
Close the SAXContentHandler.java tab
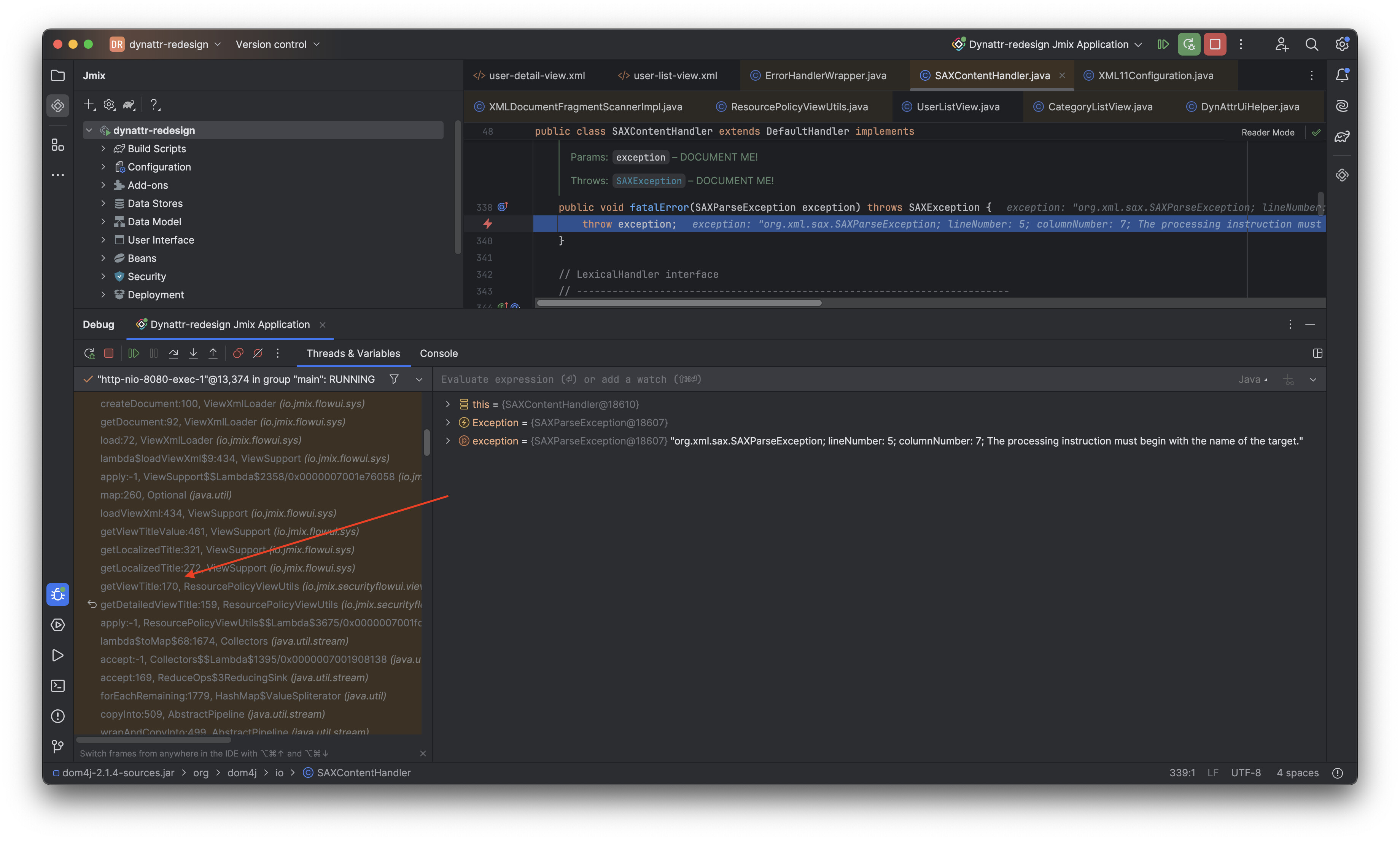click(x=1062, y=75)
